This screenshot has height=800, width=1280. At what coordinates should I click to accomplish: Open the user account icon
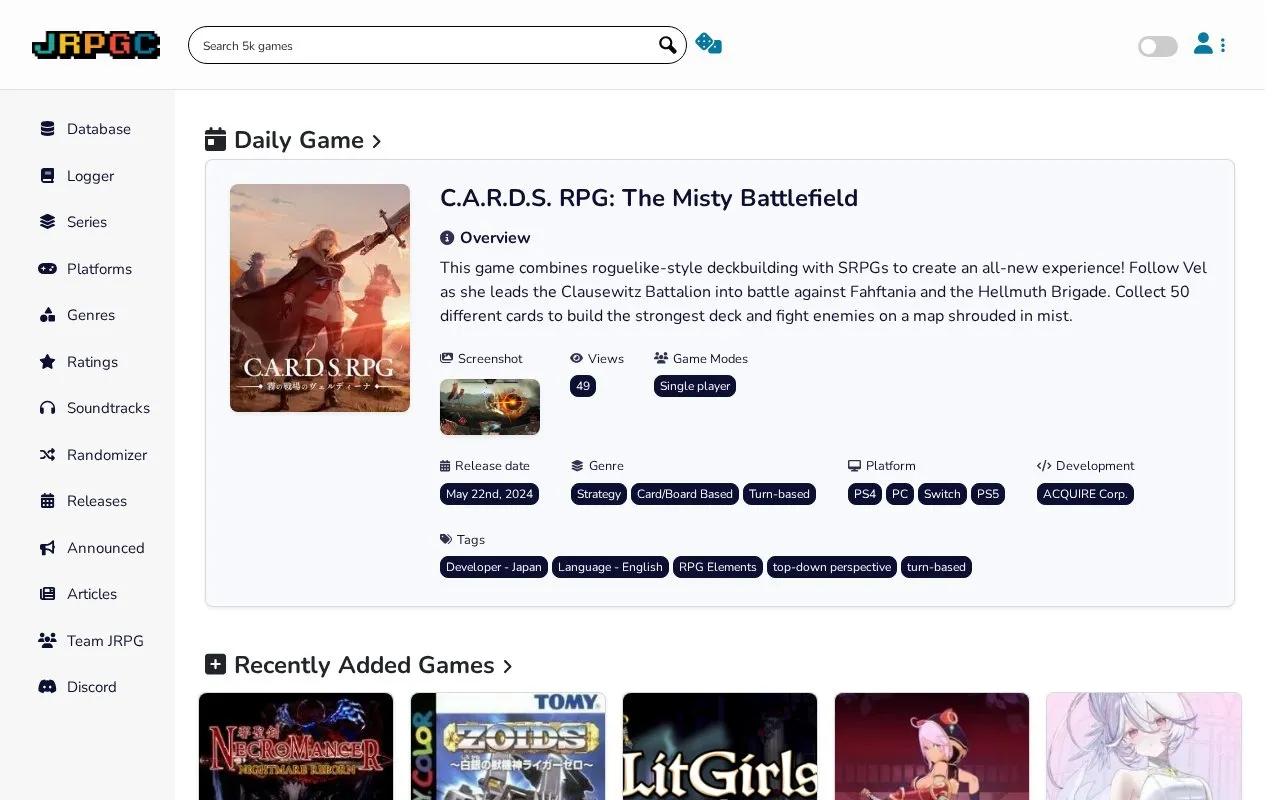point(1203,44)
